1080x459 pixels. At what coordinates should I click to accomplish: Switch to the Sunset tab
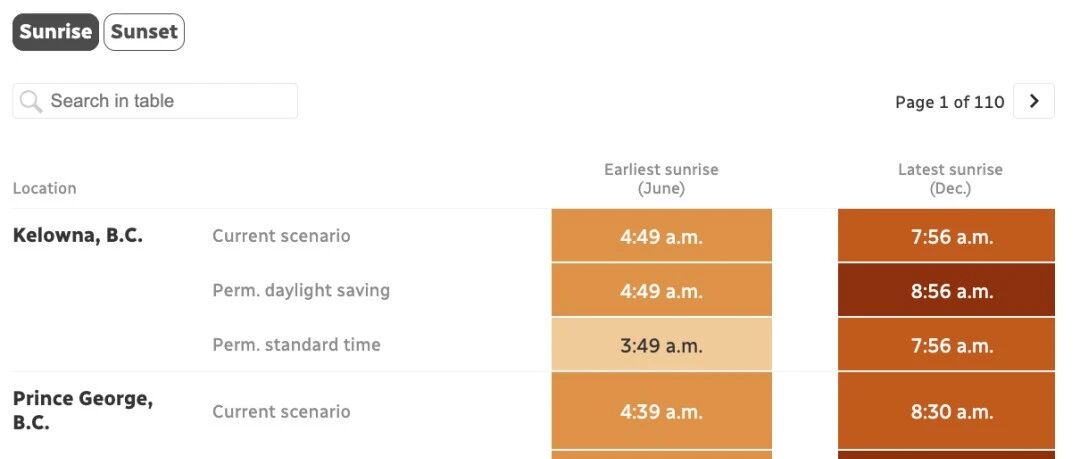click(144, 32)
